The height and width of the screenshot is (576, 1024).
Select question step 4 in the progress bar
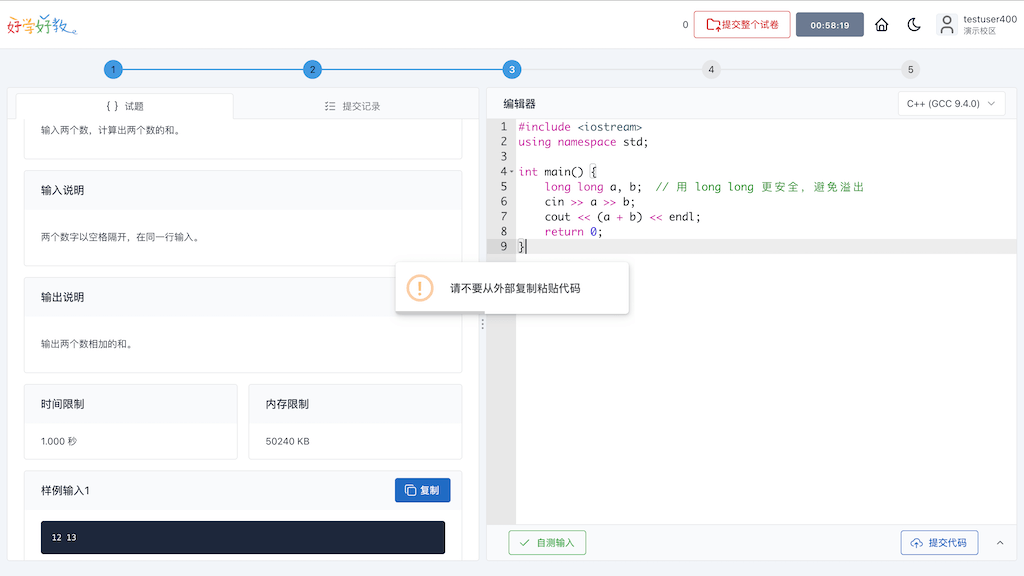click(x=711, y=69)
